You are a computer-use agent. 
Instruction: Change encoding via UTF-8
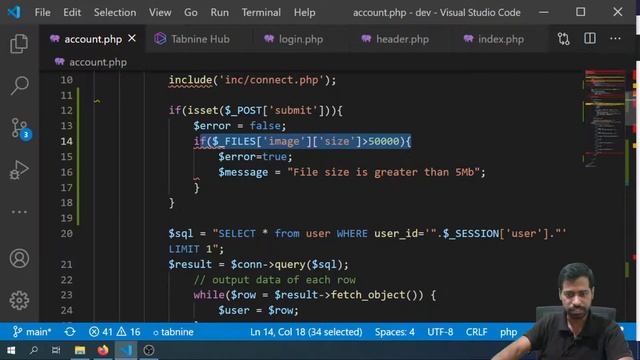[440, 332]
